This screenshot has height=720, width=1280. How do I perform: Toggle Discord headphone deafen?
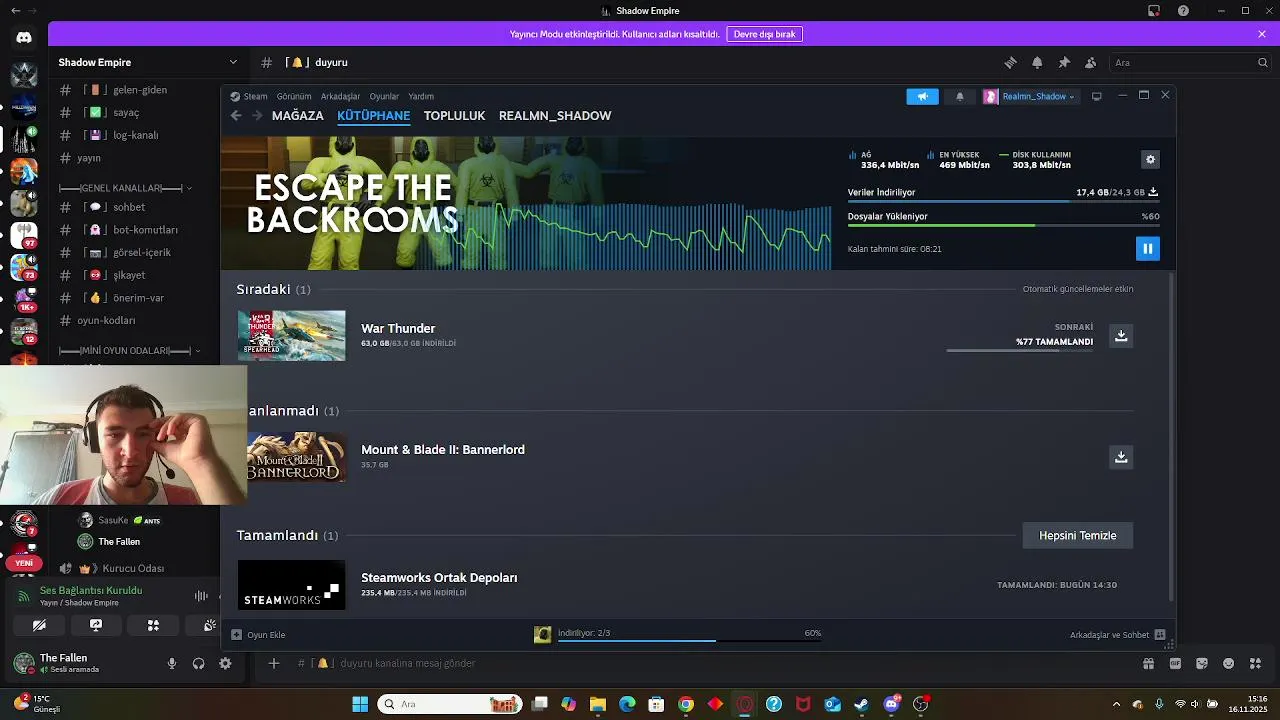(198, 663)
